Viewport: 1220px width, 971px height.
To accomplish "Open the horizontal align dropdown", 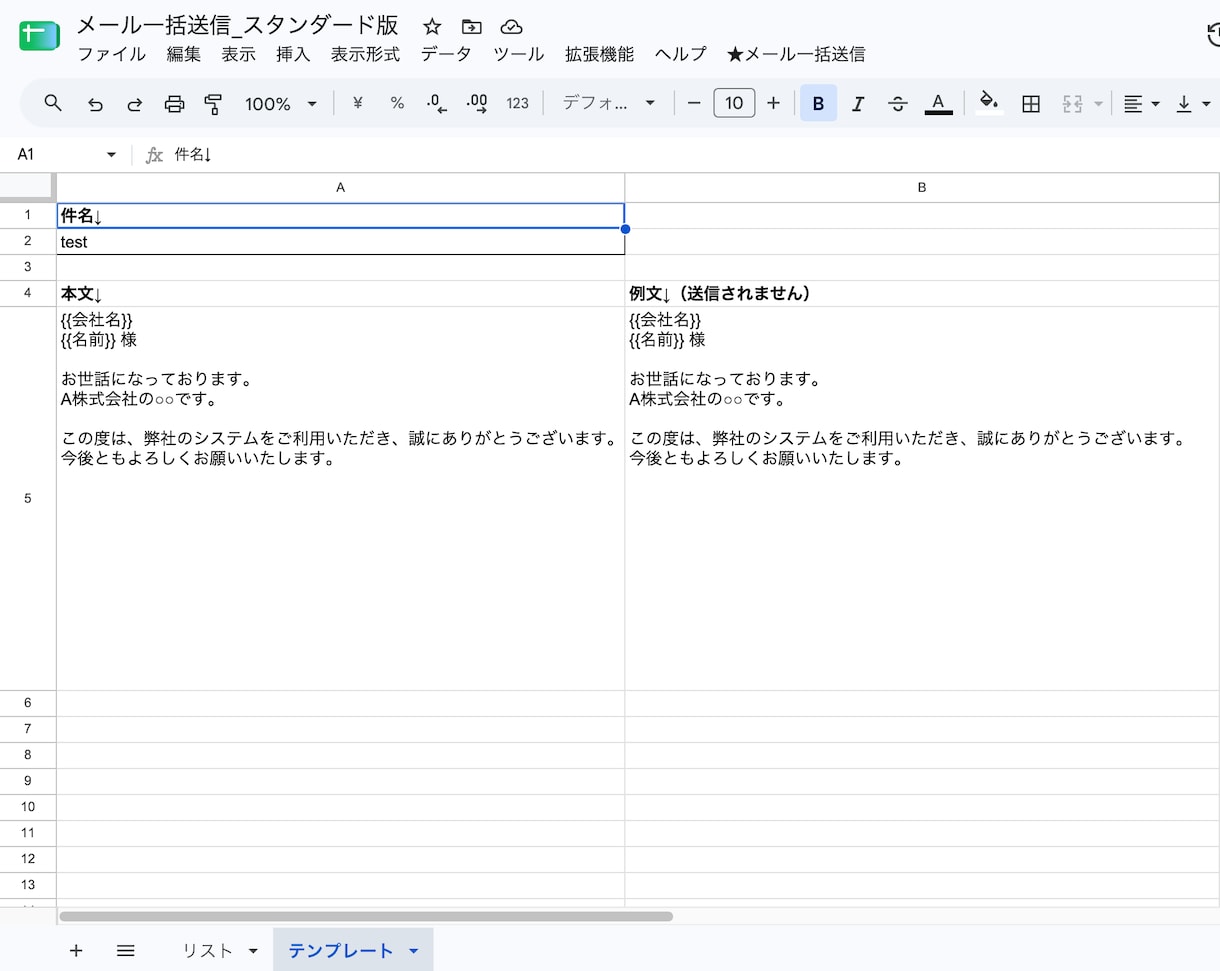I will [1140, 103].
